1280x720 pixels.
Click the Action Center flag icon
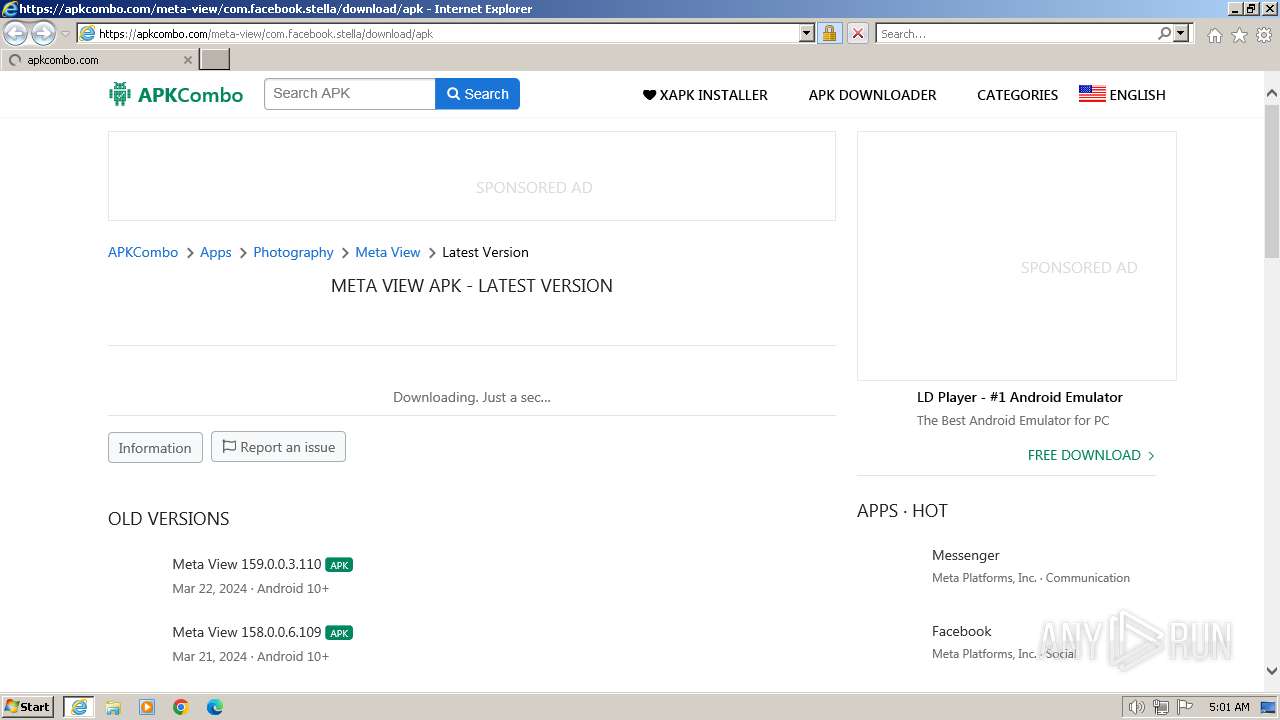1185,707
